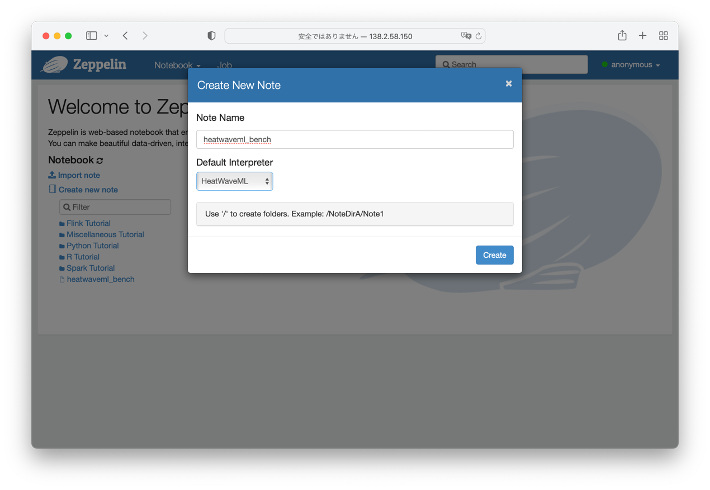Open the Job menu item

pyautogui.click(x=225, y=65)
